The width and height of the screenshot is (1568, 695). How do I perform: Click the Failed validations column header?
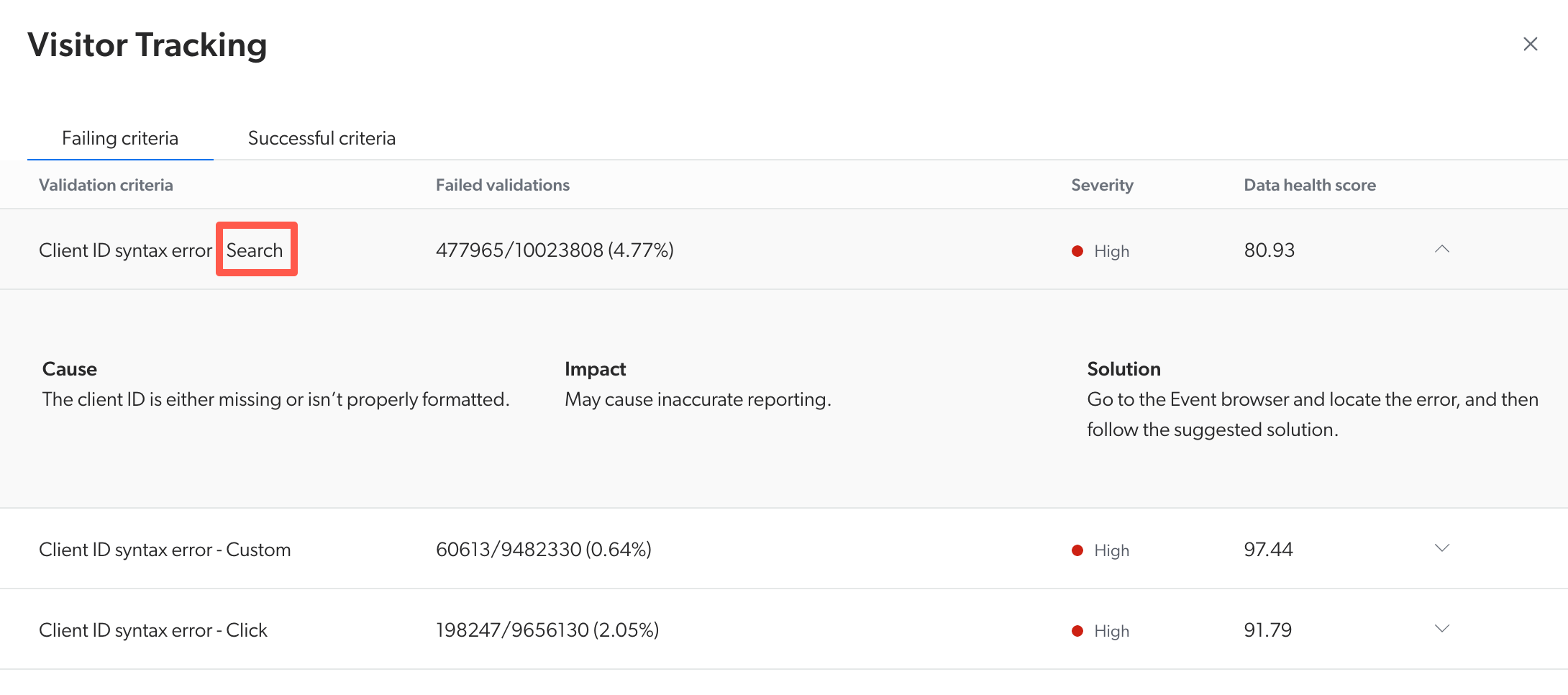[x=503, y=184]
